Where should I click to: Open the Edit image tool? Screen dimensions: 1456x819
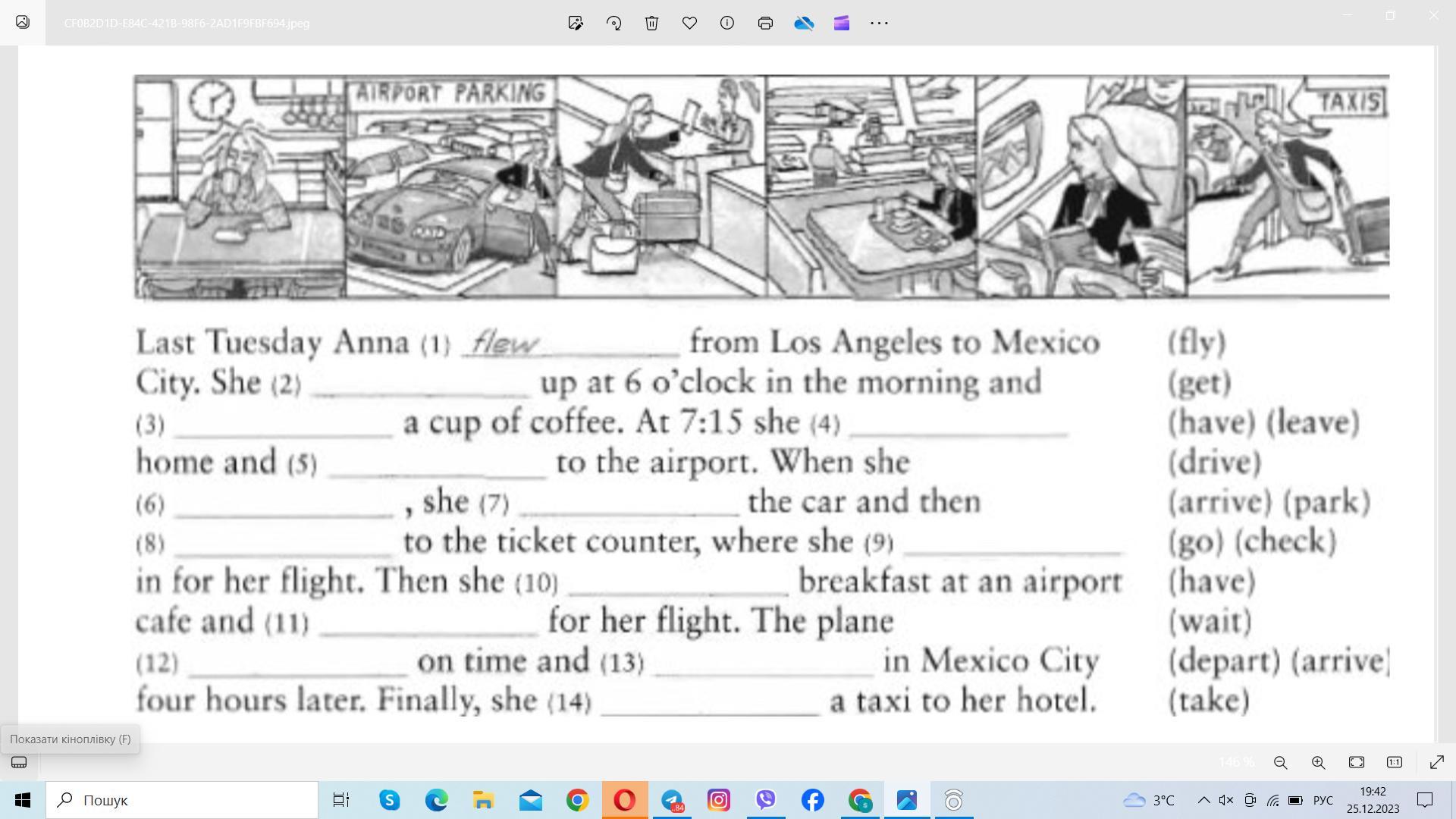[x=576, y=23]
